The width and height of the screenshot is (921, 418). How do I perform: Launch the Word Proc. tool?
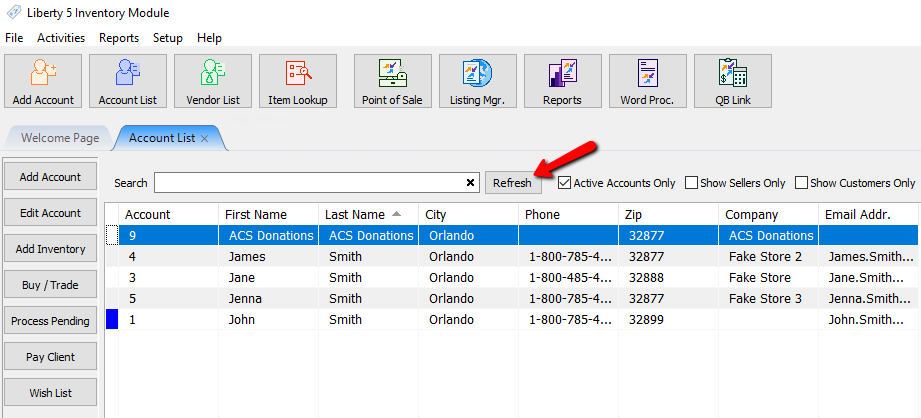coord(647,81)
